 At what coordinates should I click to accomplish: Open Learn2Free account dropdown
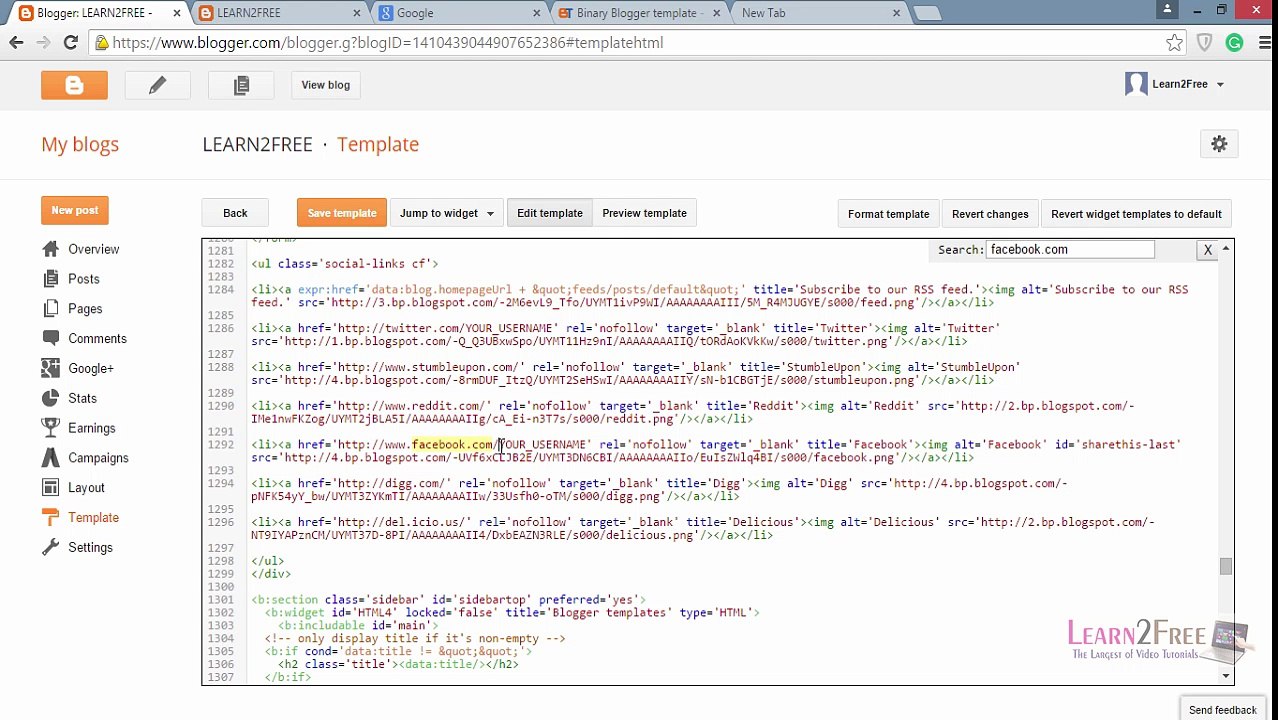[1174, 84]
